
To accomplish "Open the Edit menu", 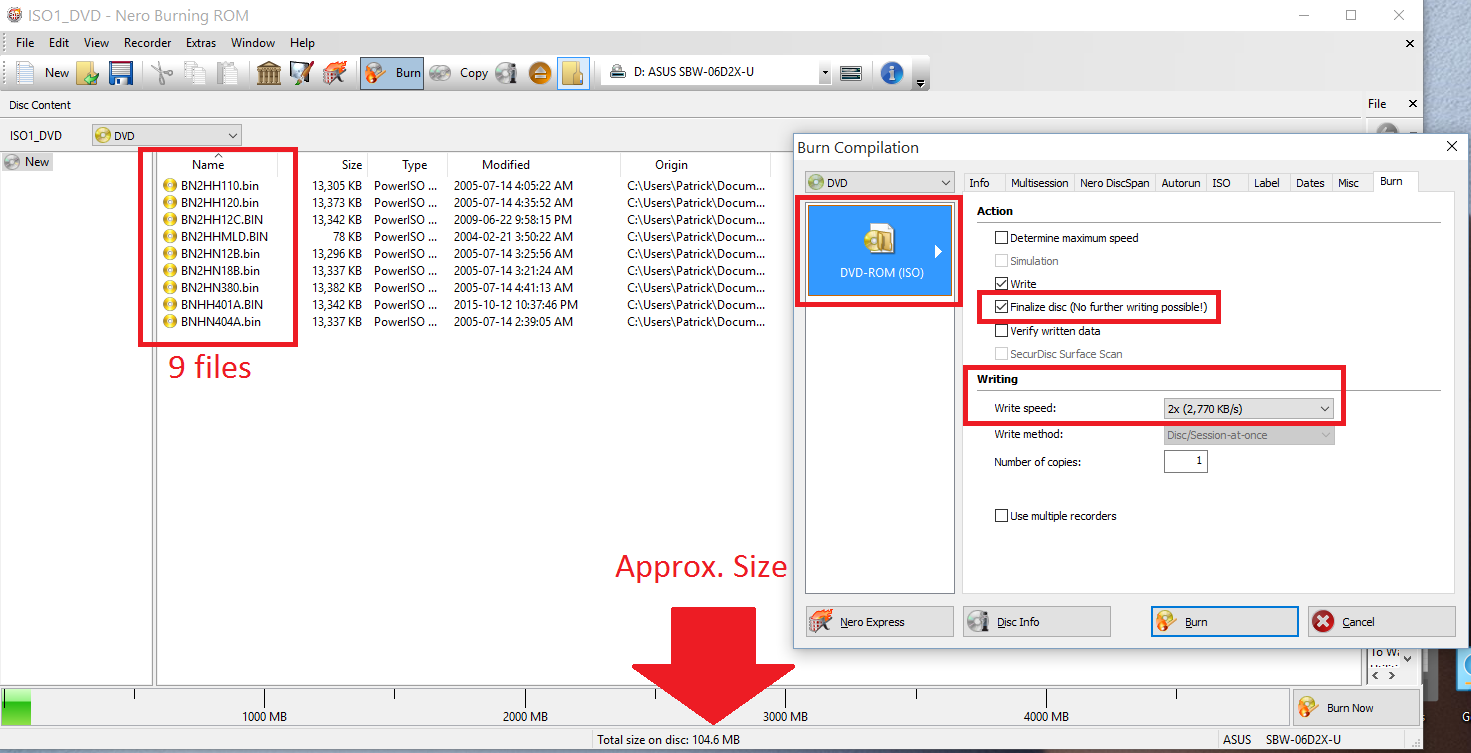I will 59,43.
